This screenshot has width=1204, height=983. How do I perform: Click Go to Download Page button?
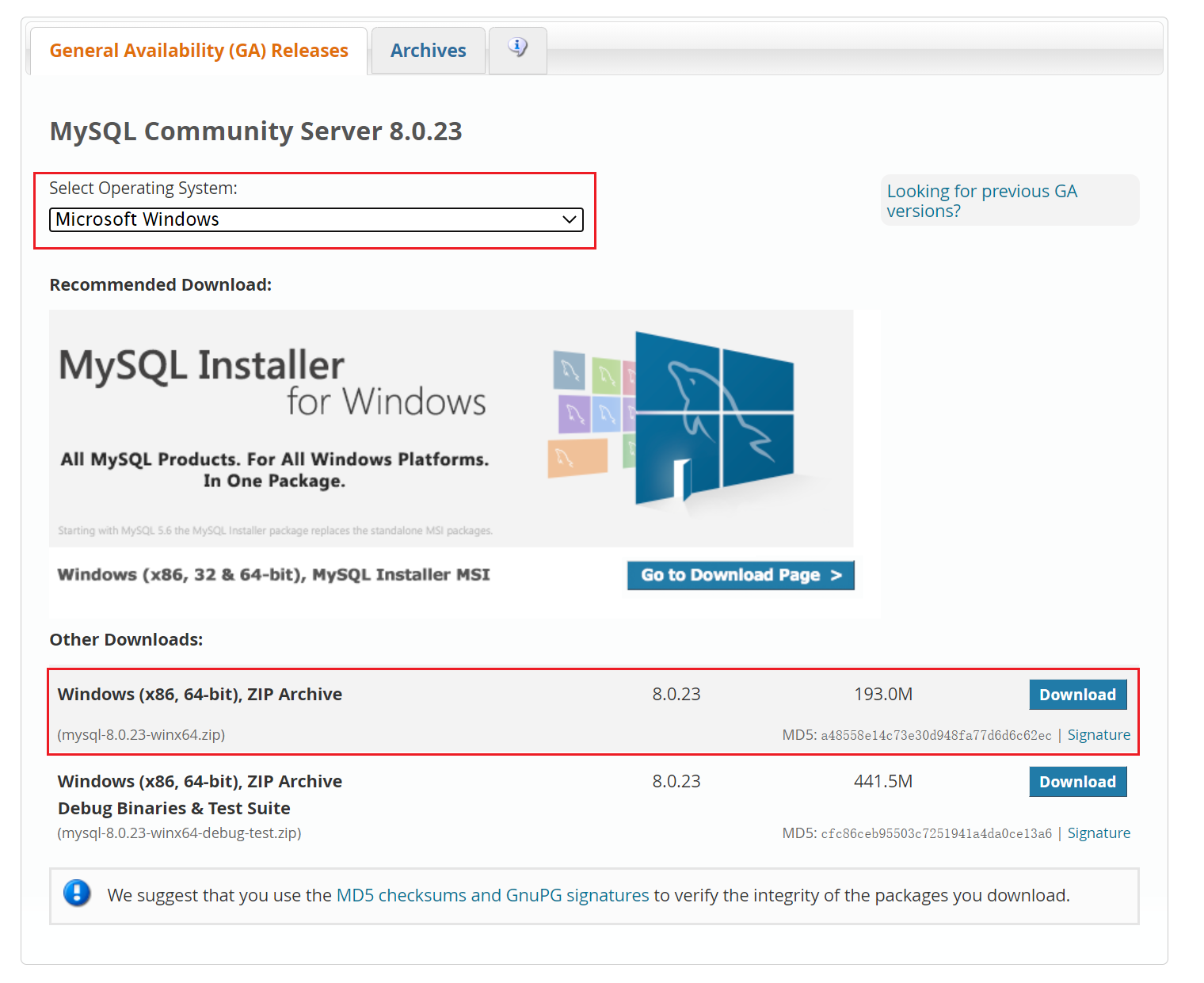tap(741, 575)
